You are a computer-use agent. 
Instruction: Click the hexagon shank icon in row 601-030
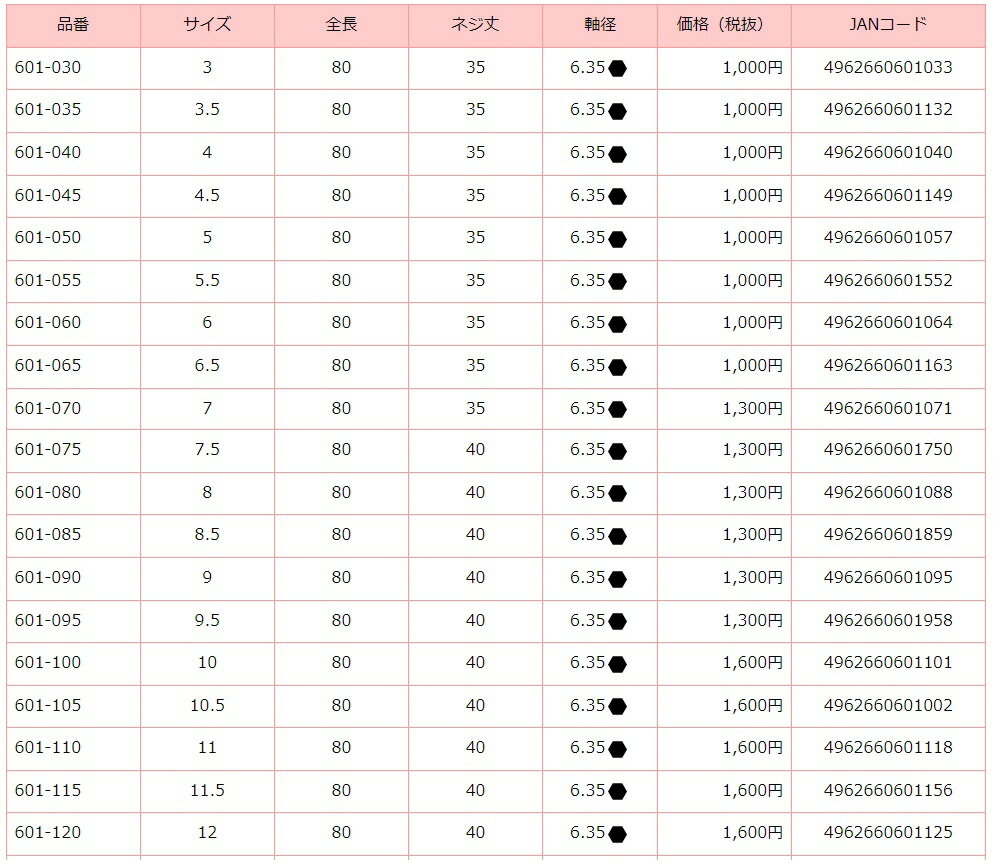click(x=617, y=69)
